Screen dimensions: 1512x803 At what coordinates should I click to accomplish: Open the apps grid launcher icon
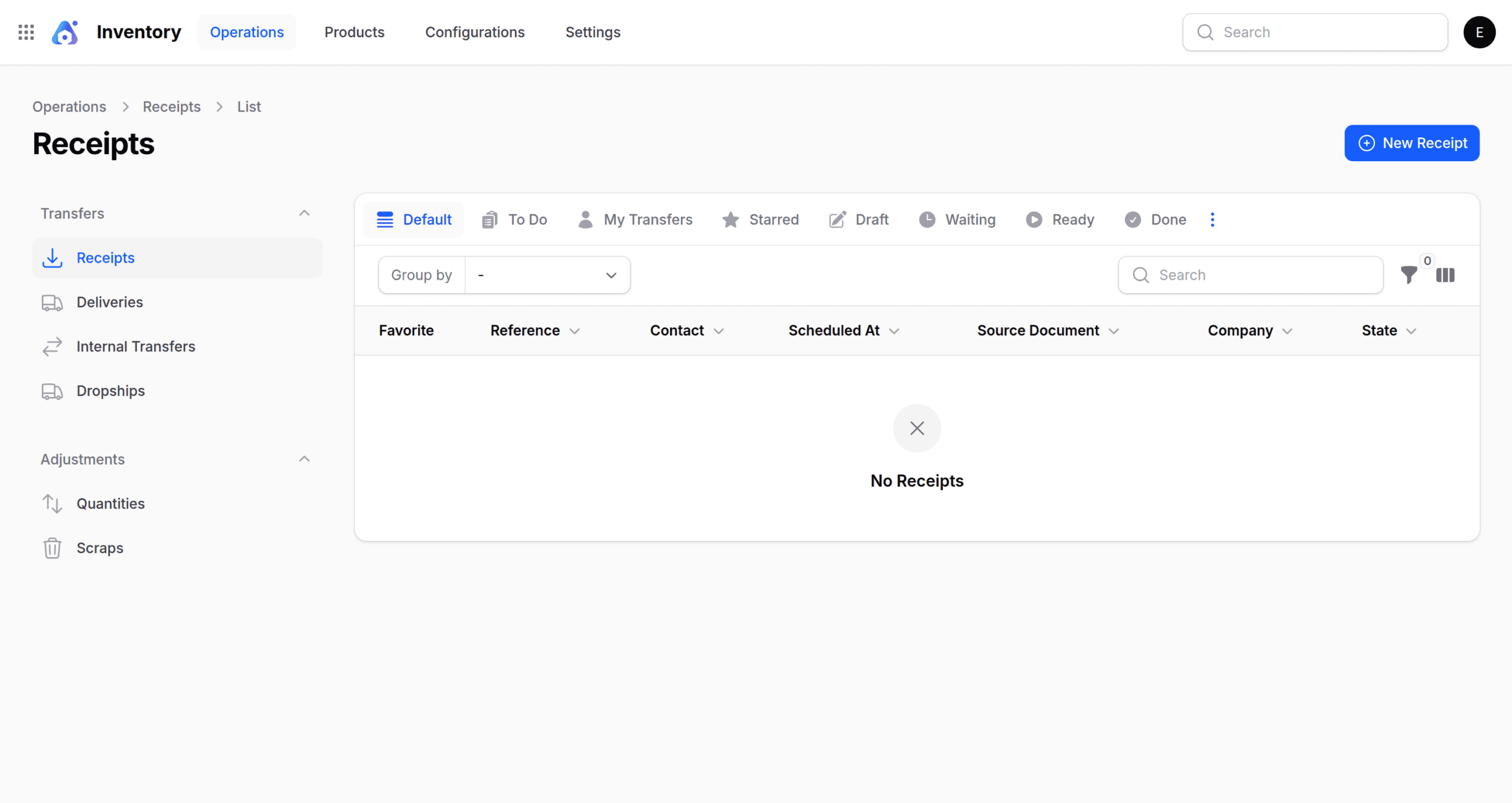click(26, 32)
